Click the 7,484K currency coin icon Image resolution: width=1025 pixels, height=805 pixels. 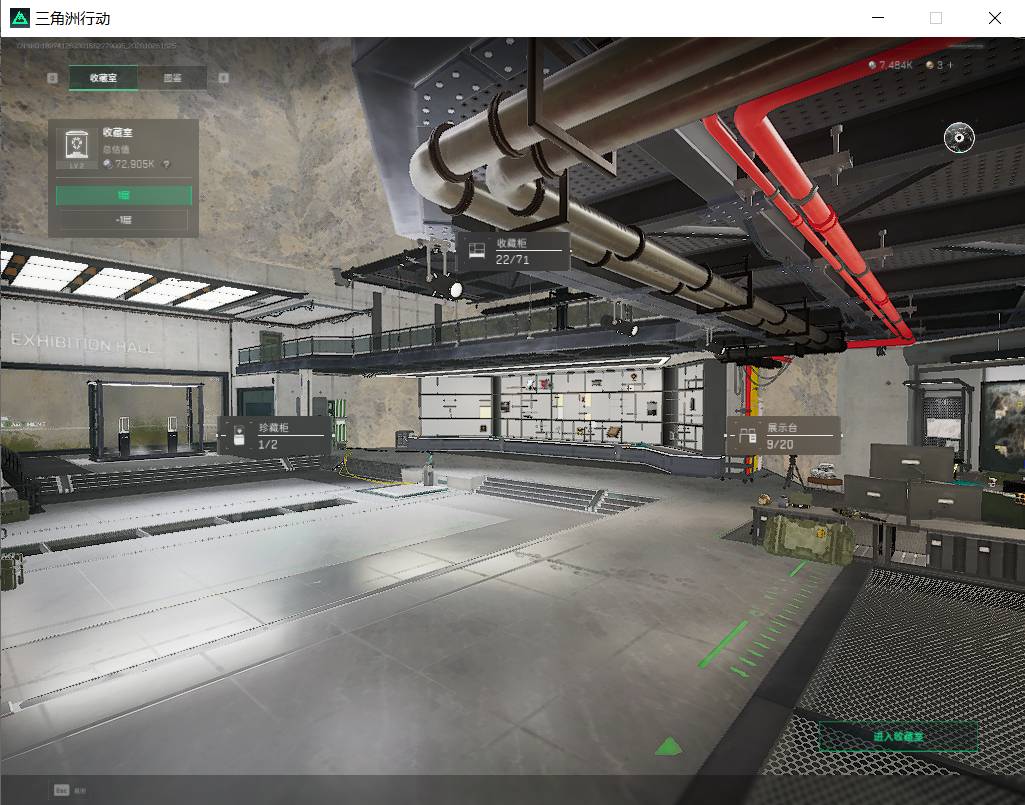pyautogui.click(x=872, y=65)
